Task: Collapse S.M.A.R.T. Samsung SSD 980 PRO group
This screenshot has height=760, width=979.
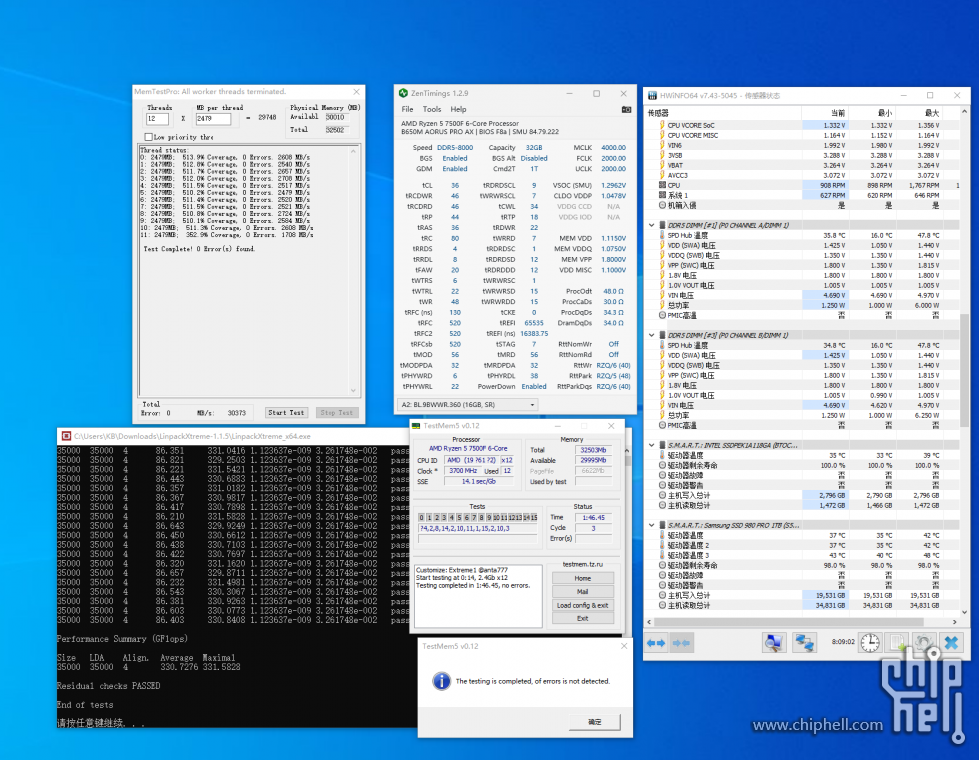Action: coord(651,525)
